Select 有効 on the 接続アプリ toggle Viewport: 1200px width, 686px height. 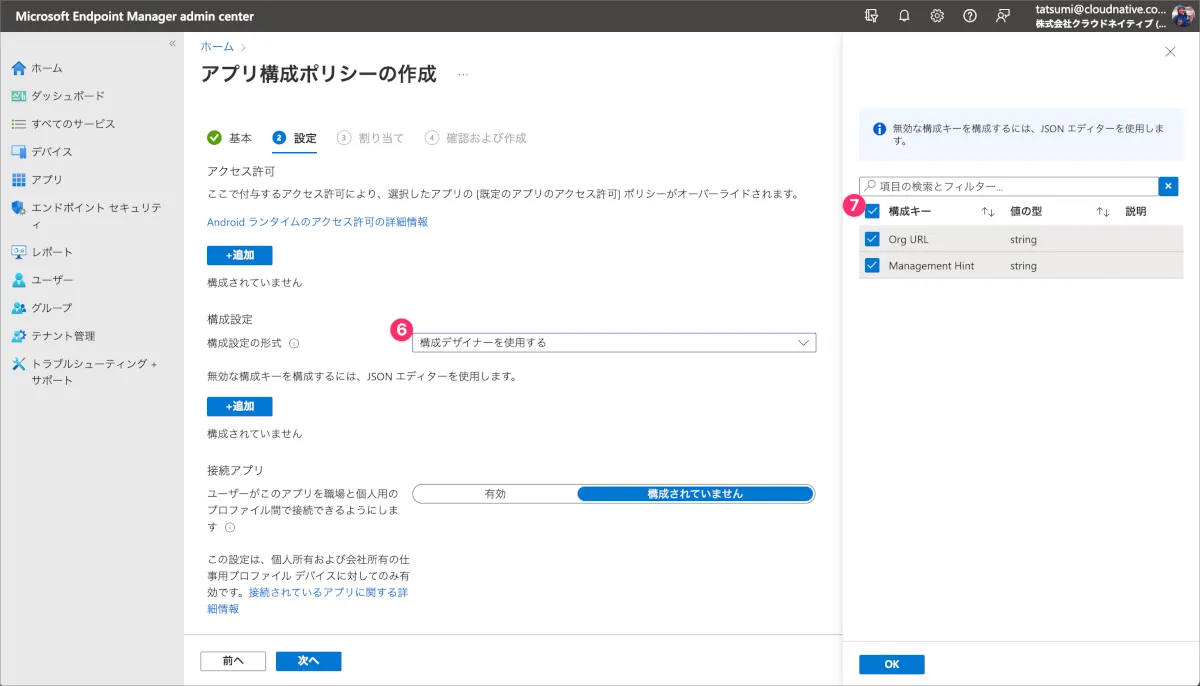[495, 493]
